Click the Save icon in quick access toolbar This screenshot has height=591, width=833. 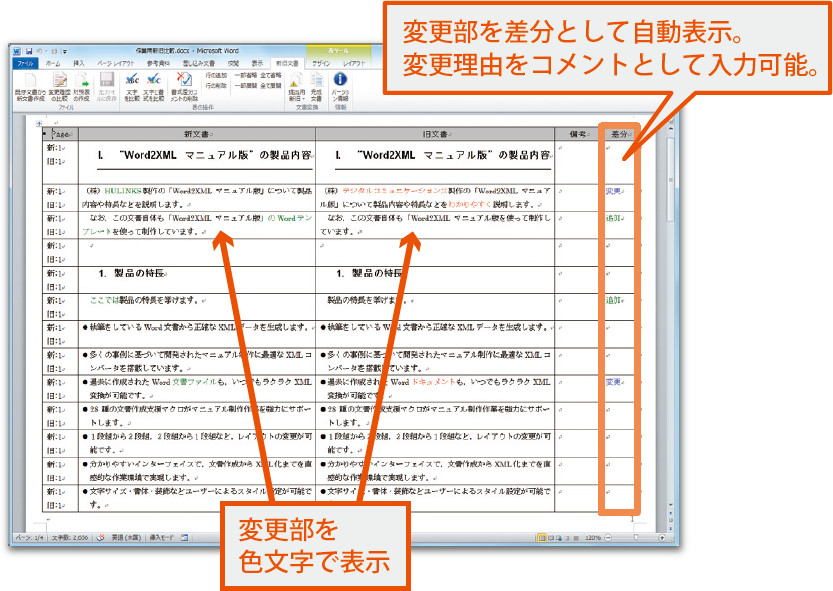[30, 50]
